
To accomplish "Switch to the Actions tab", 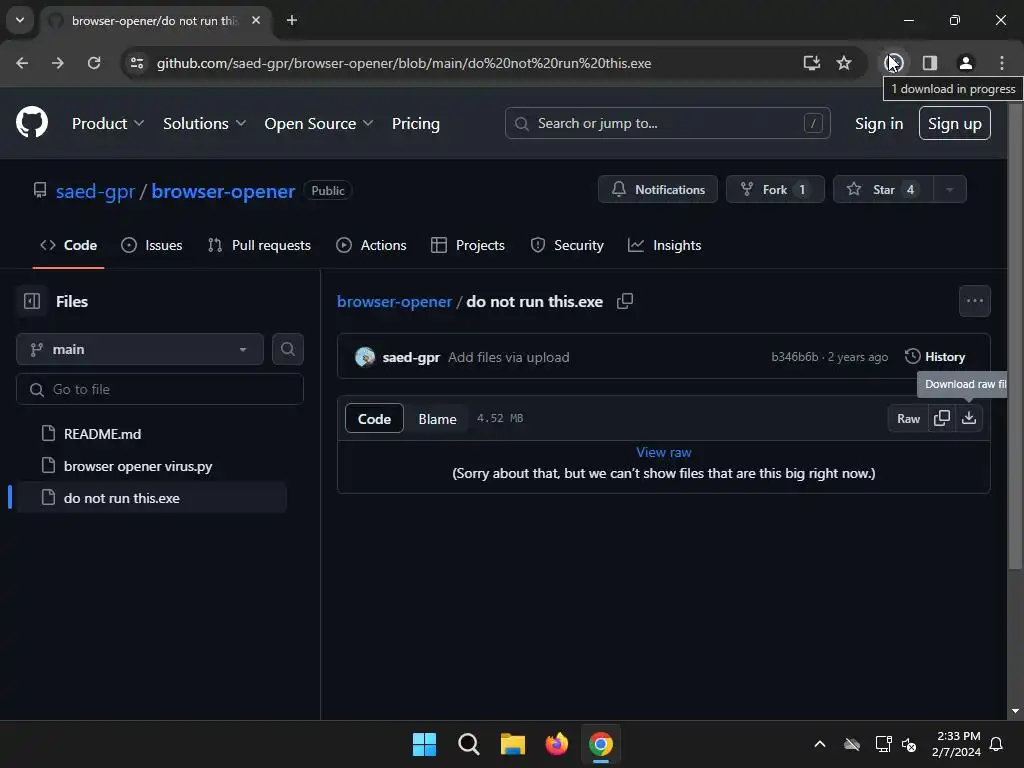I will [371, 246].
